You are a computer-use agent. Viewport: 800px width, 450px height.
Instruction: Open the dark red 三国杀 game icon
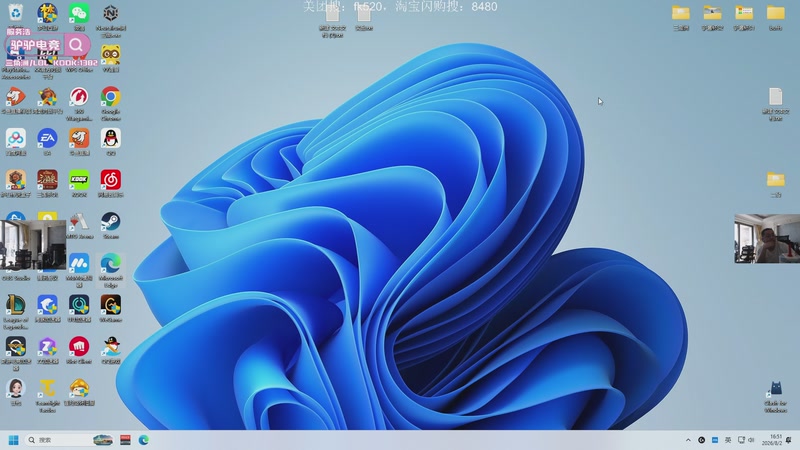point(47,180)
